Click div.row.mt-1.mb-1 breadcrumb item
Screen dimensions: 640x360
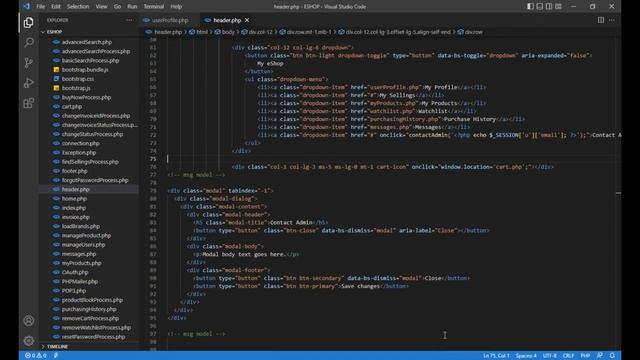309,32
